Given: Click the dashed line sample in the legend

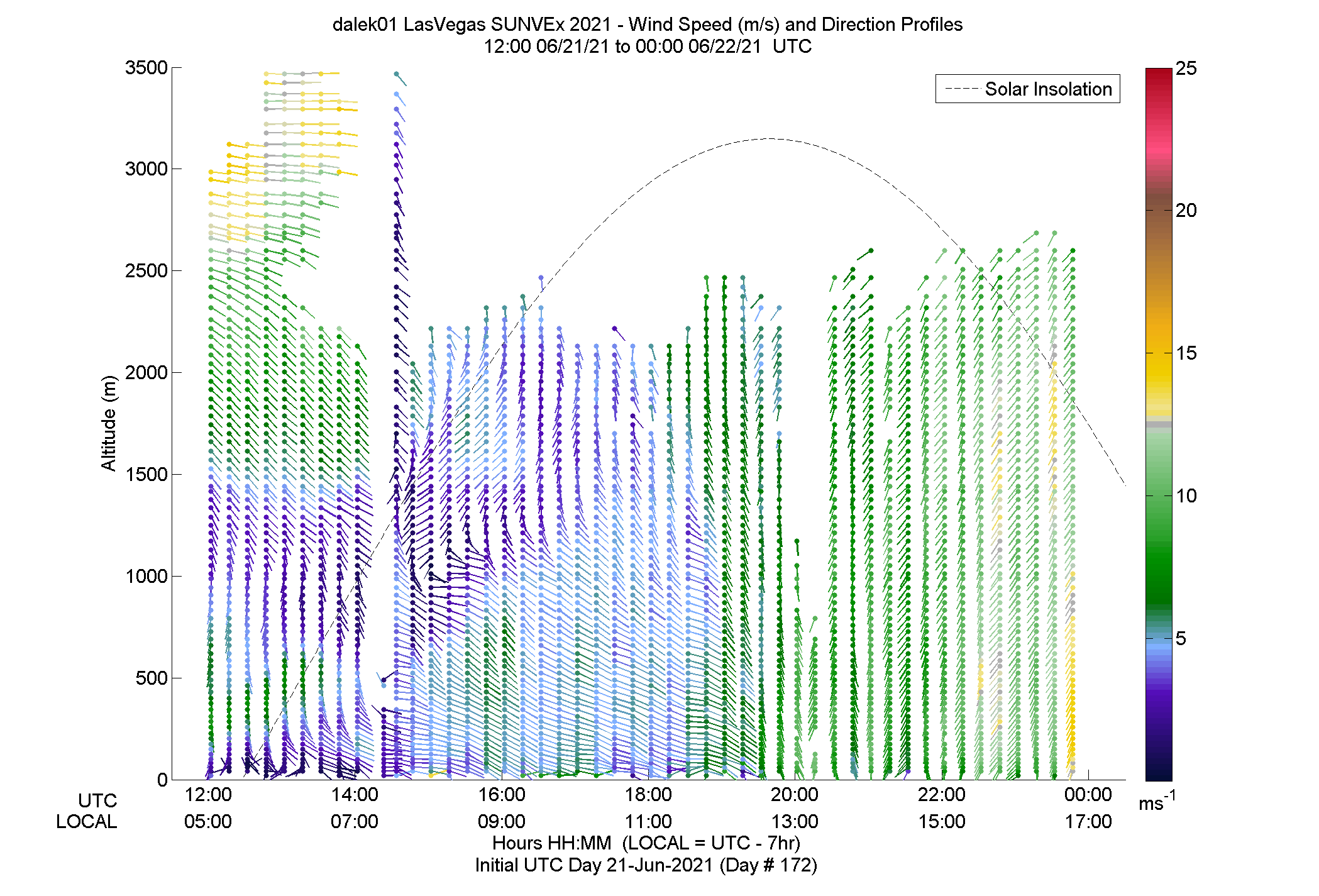Looking at the screenshot, I should (x=962, y=89).
